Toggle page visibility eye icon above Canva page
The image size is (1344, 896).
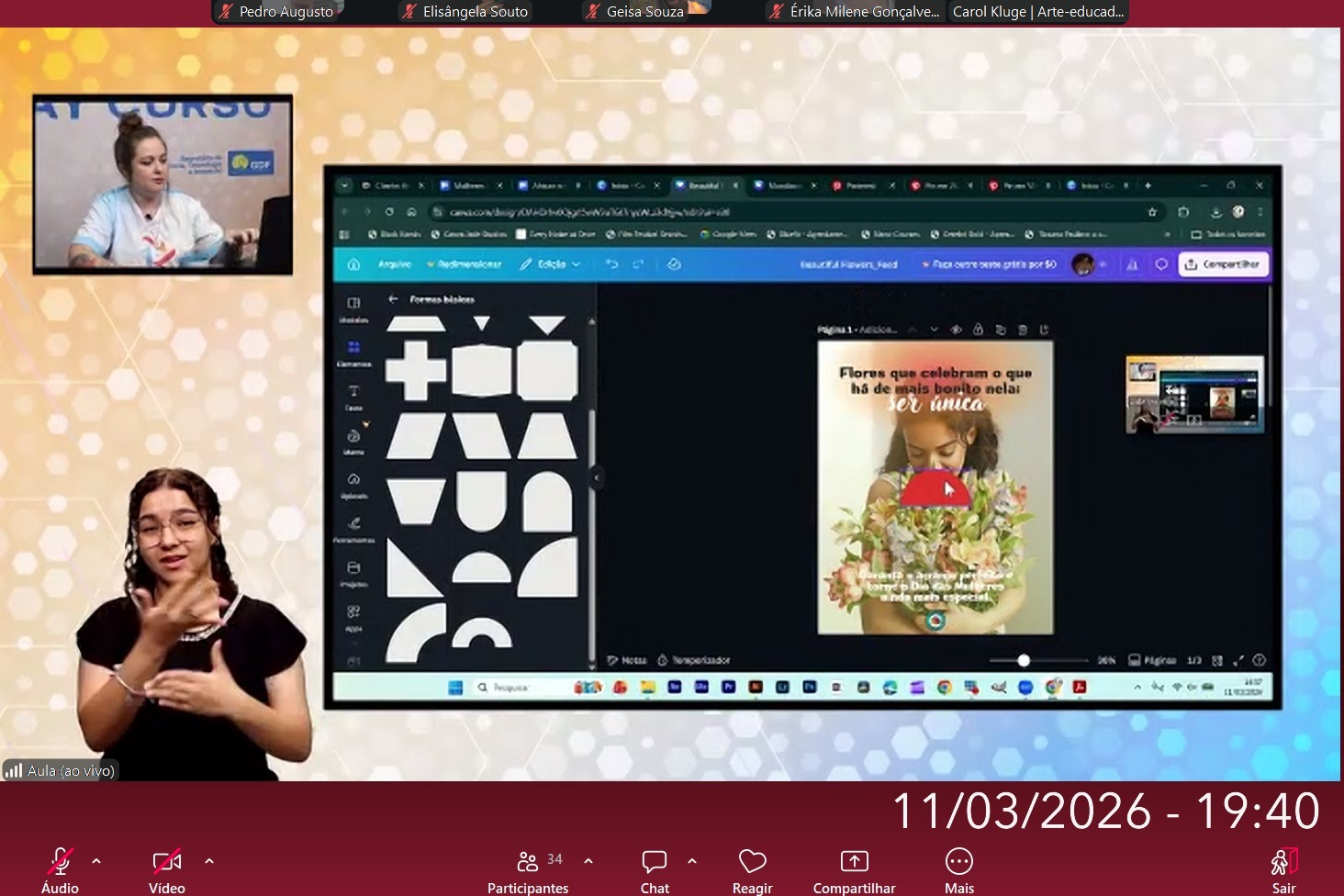click(956, 330)
